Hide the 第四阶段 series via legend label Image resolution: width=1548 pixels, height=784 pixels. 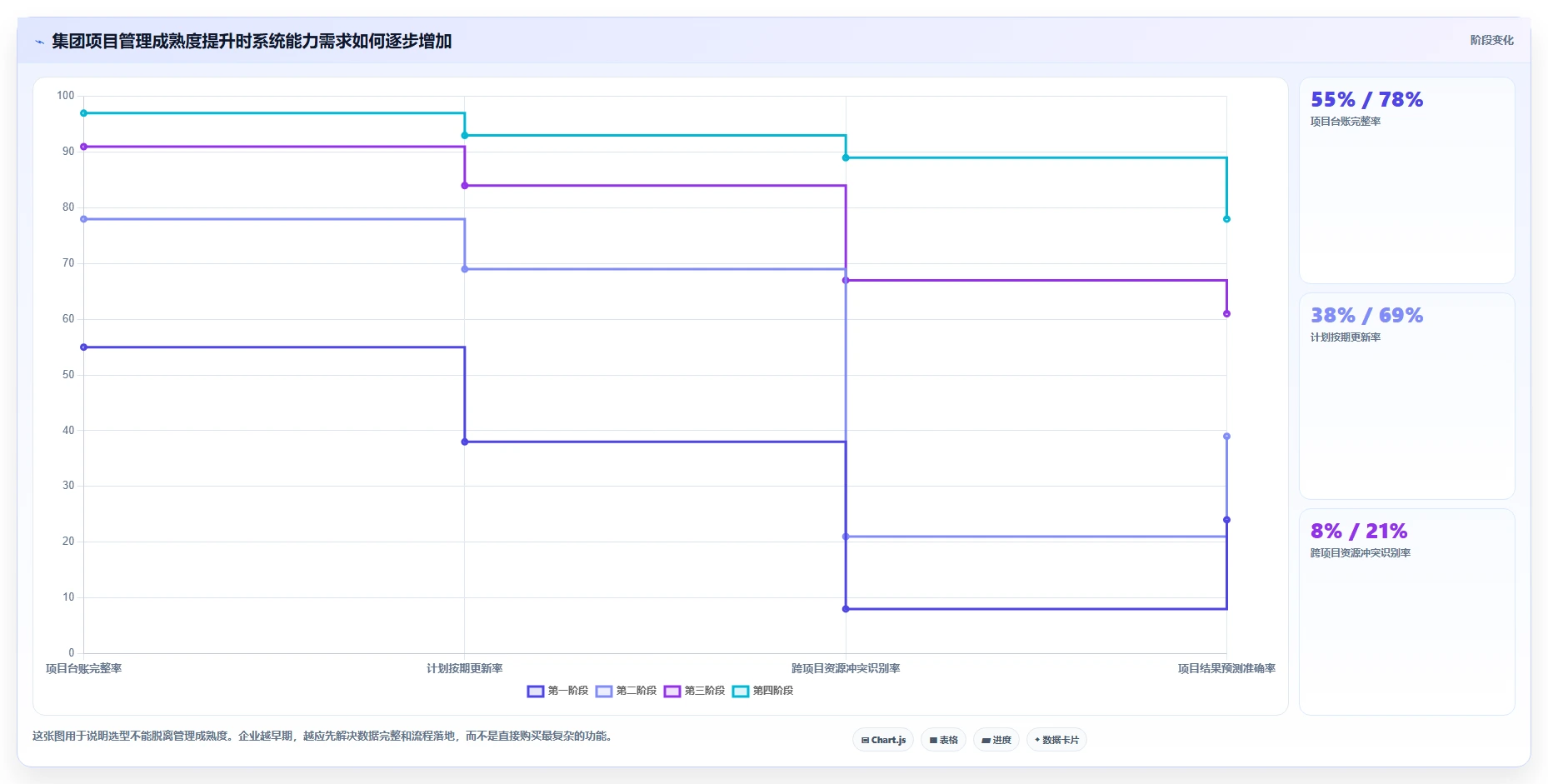coord(773,691)
